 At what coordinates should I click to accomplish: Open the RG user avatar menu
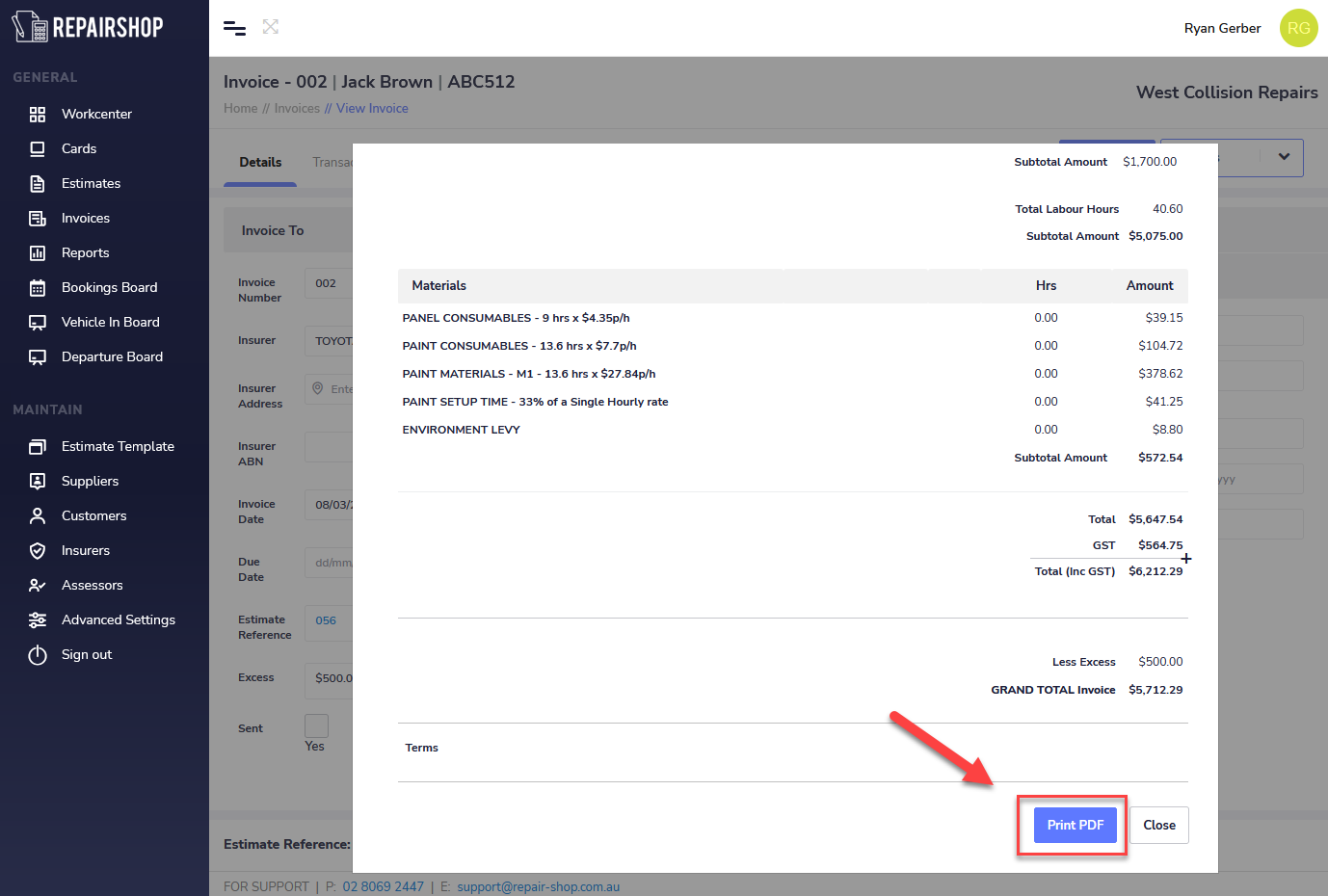[1298, 28]
